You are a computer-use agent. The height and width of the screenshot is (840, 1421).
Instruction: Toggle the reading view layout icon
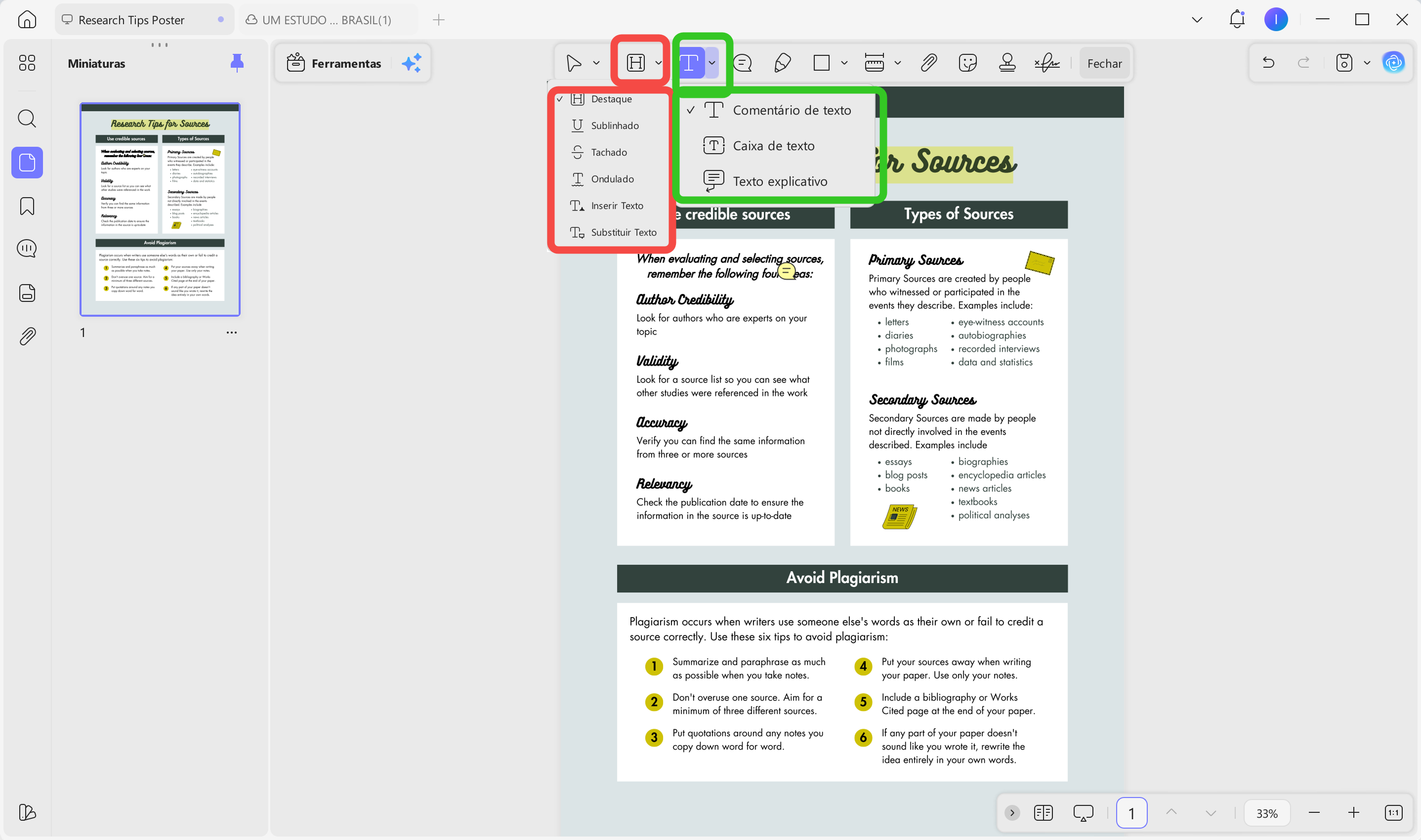(x=1043, y=813)
